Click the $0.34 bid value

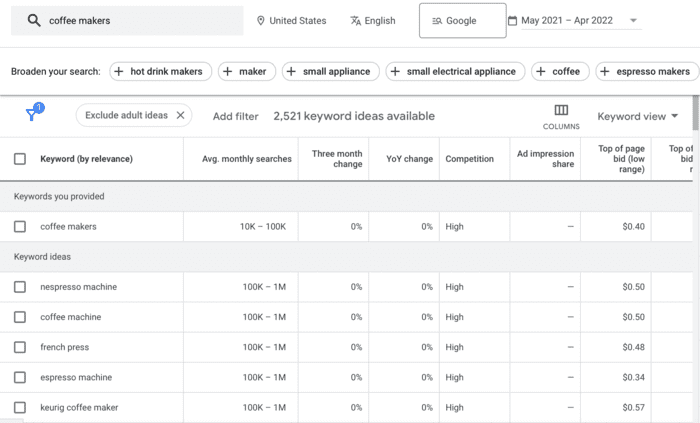633,377
